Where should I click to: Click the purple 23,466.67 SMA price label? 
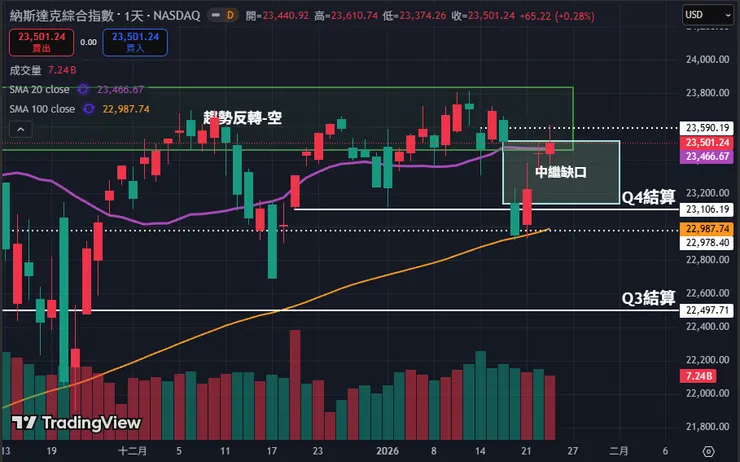tap(706, 157)
